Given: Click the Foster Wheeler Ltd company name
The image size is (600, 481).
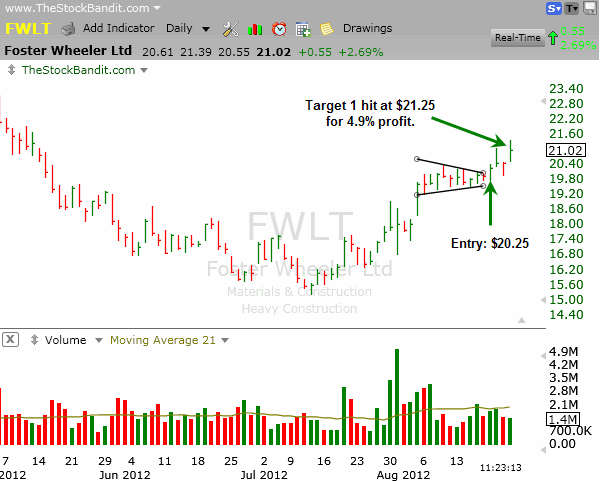Looking at the screenshot, I should click(x=68, y=51).
